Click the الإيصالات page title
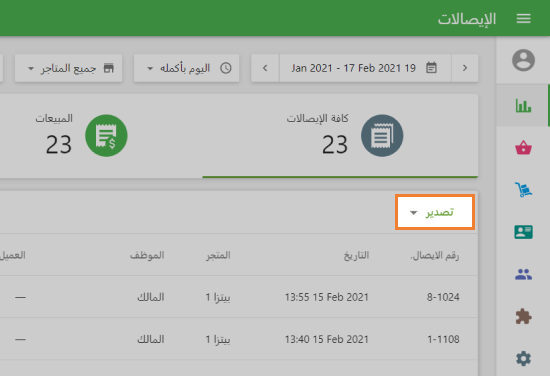The width and height of the screenshot is (550, 376). click(x=467, y=19)
